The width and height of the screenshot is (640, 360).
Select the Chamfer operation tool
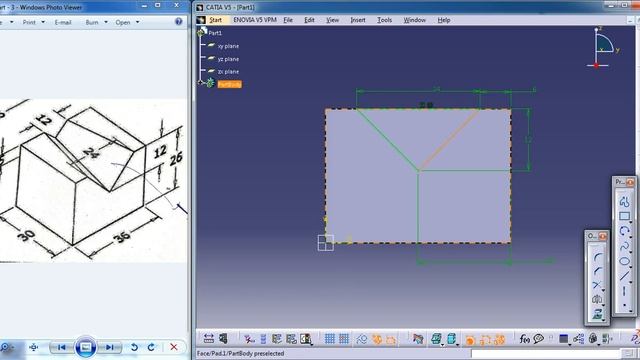(597, 271)
